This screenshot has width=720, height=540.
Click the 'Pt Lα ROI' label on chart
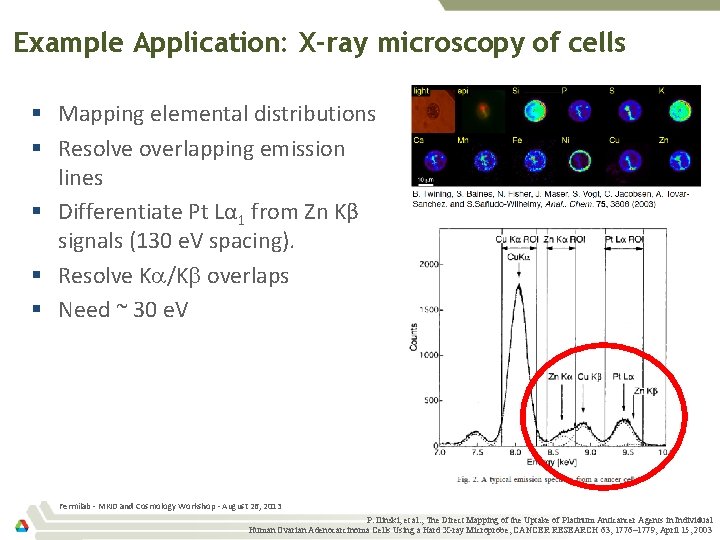click(x=624, y=239)
